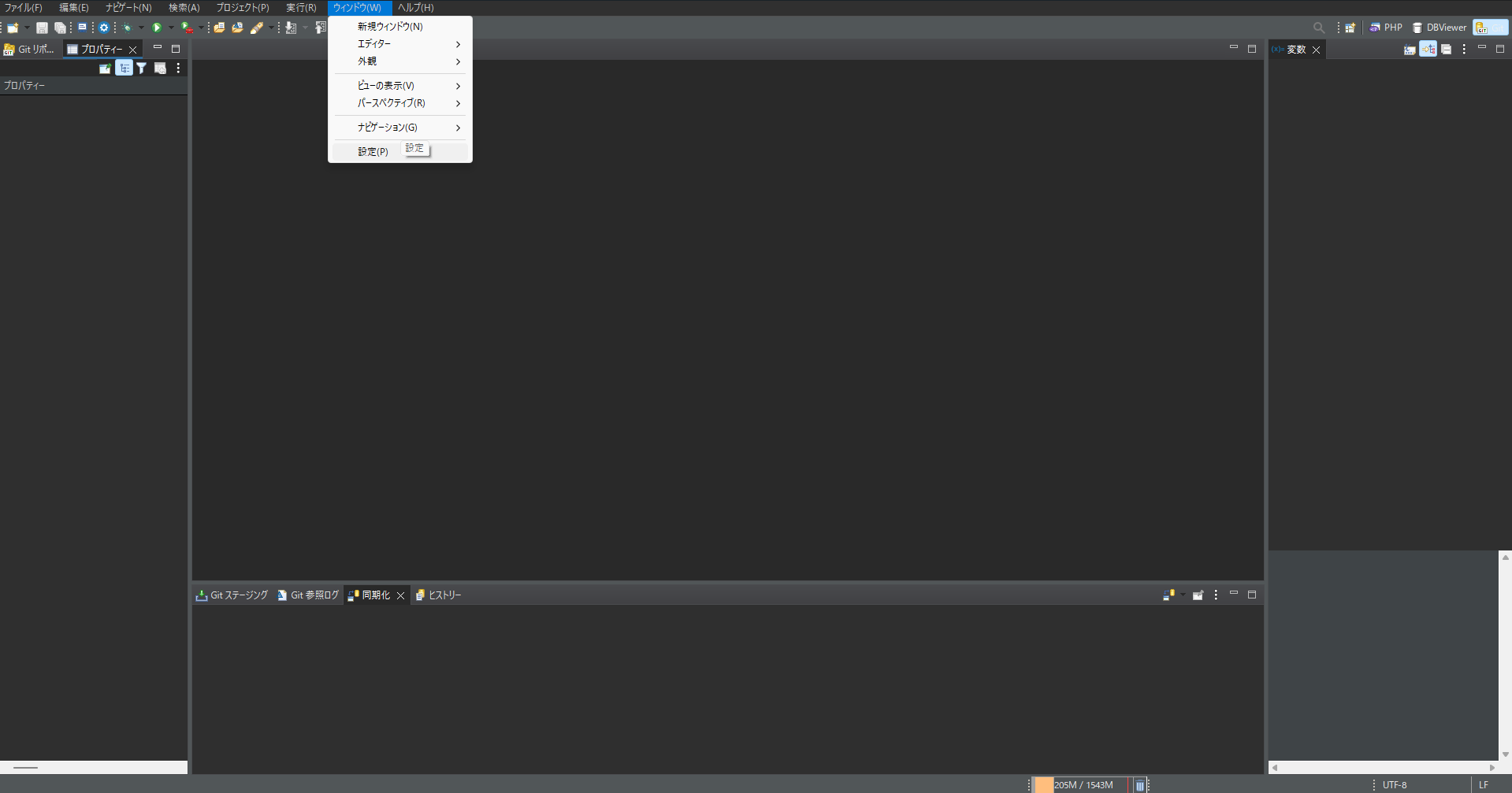
Task: Click the LF line delimiter status entry
Action: coord(1484,785)
